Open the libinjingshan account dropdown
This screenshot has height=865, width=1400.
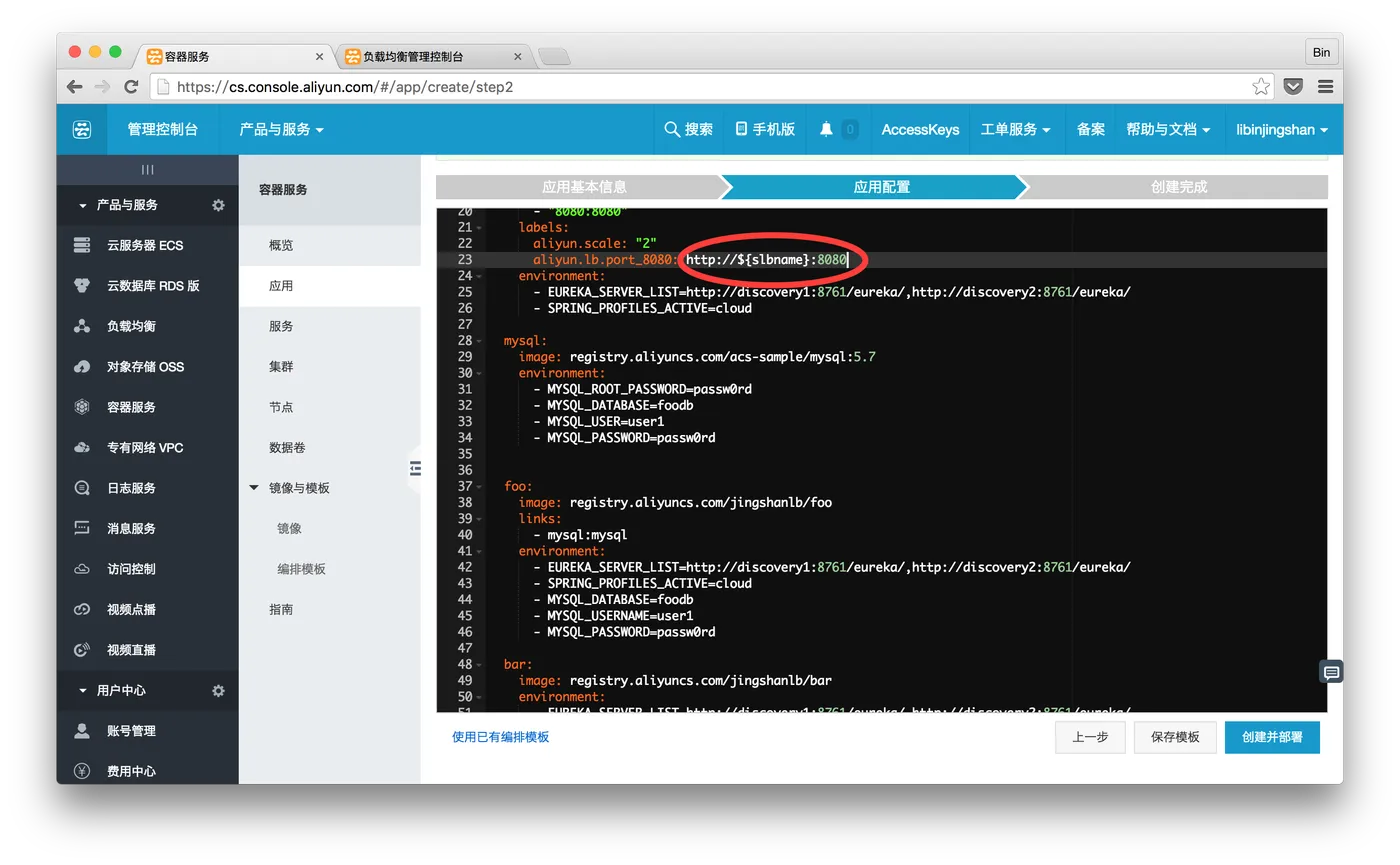pyautogui.click(x=1282, y=129)
